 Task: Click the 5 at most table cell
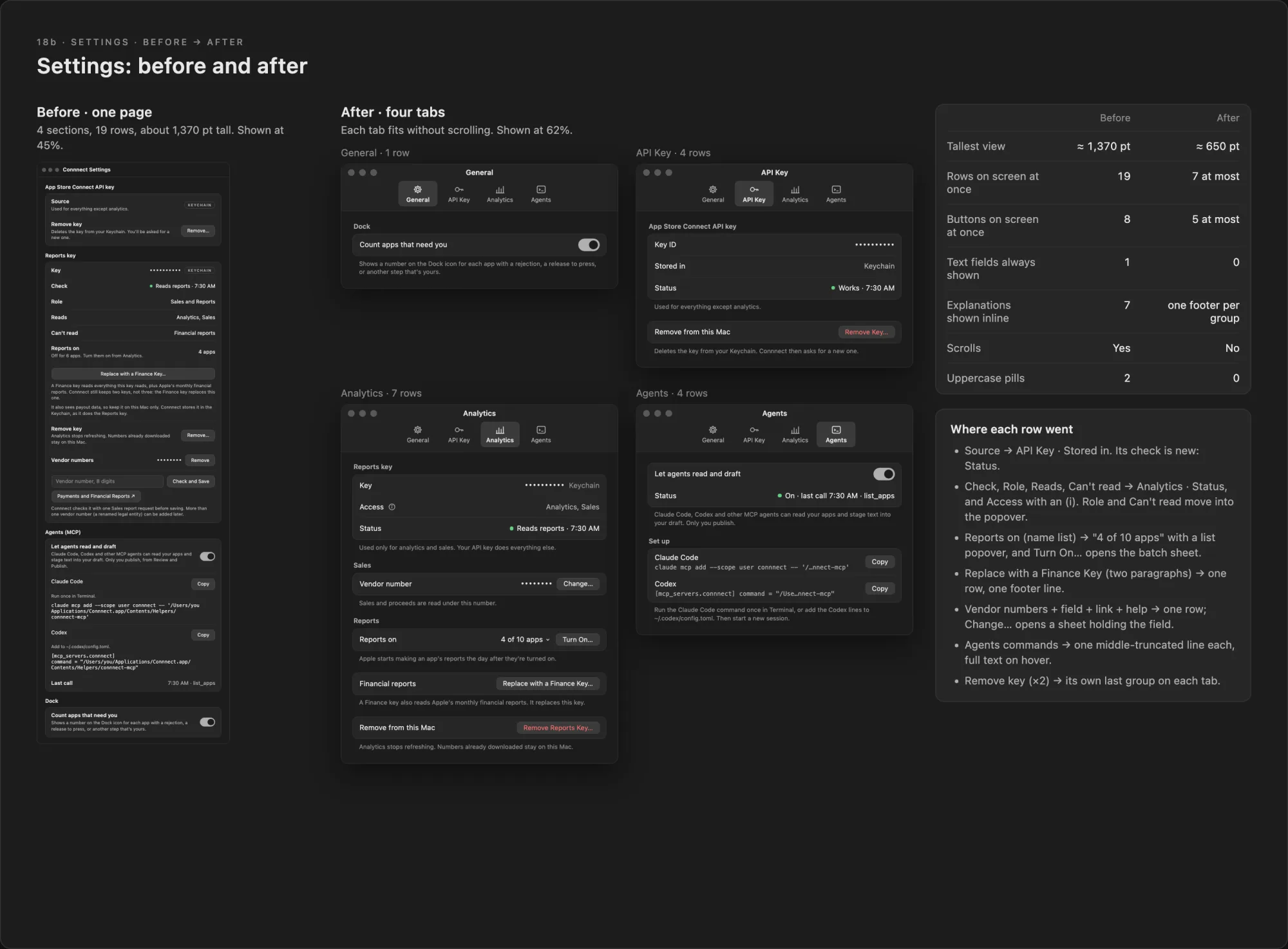(1215, 220)
